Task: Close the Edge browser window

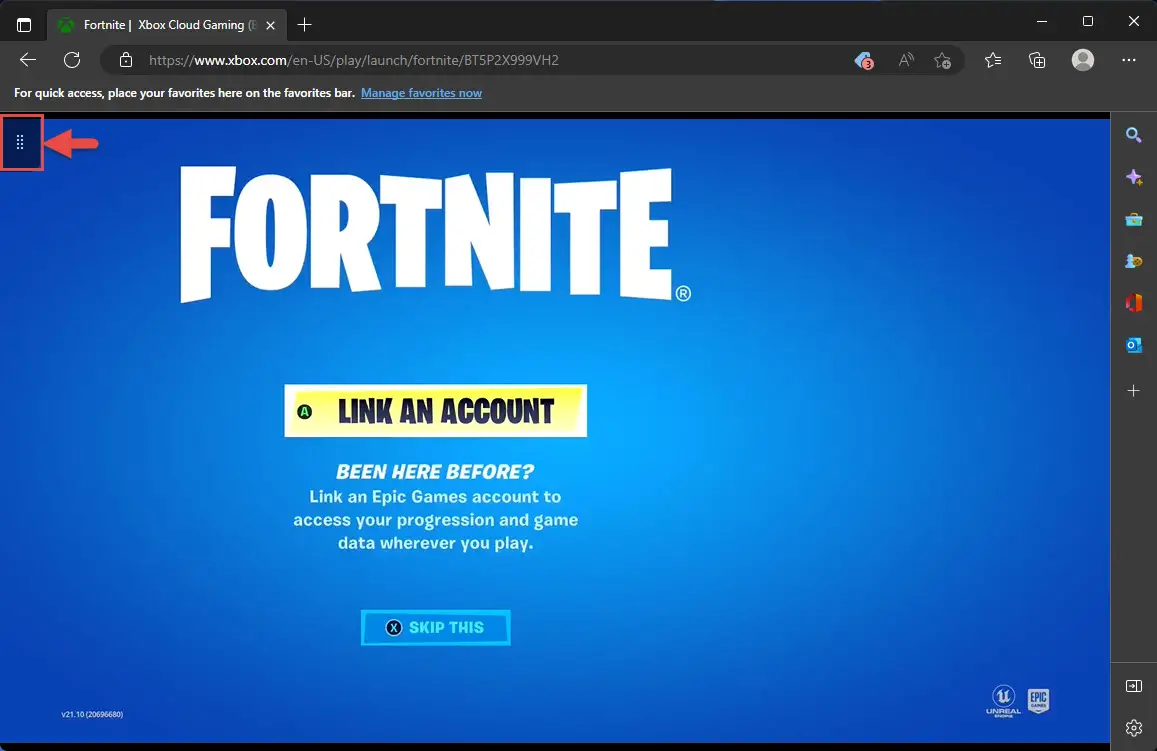Action: (x=1133, y=21)
